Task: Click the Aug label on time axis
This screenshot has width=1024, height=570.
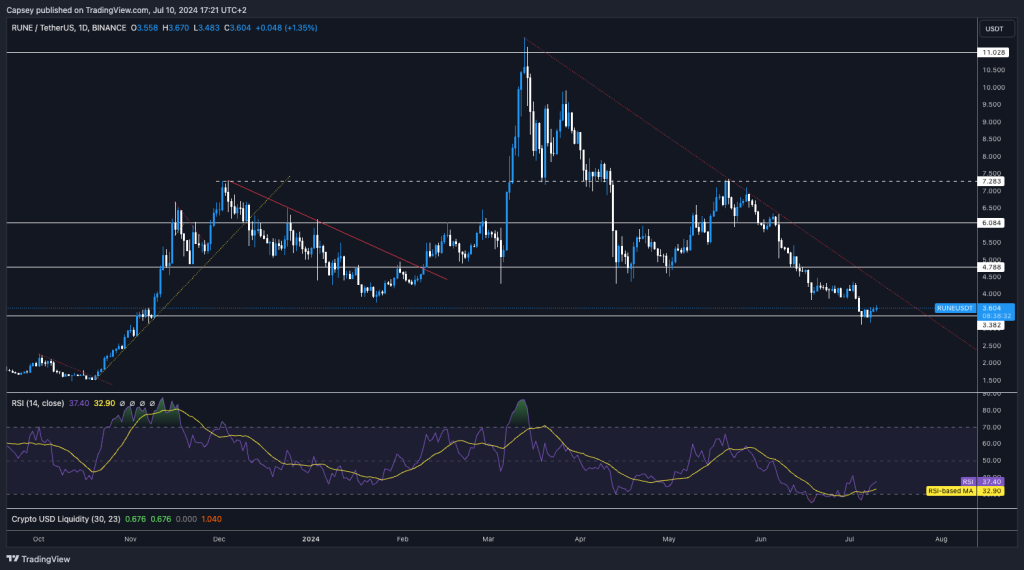Action: click(x=941, y=537)
